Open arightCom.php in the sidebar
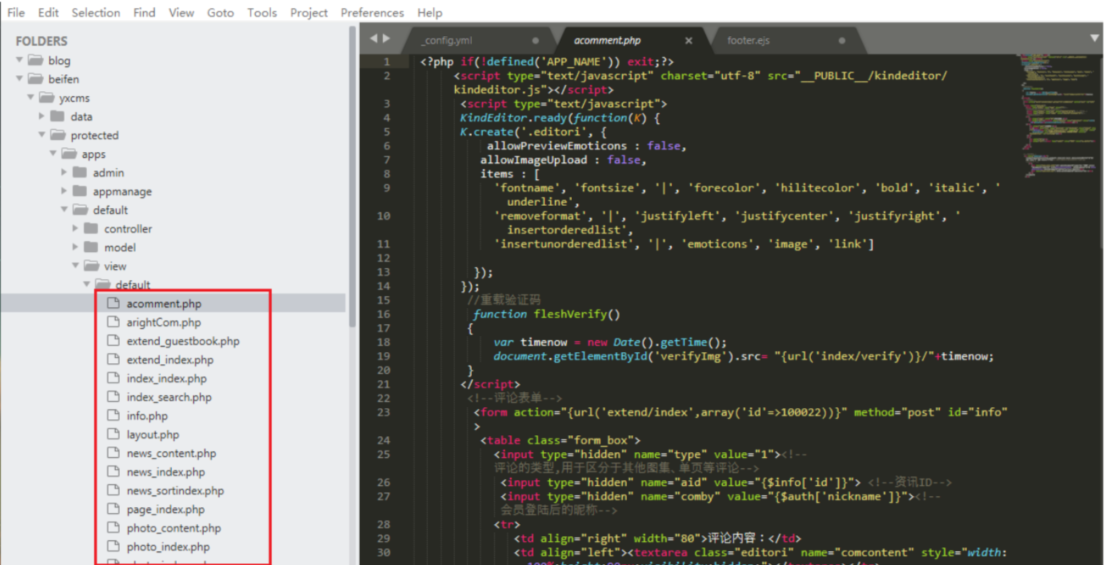 point(164,323)
